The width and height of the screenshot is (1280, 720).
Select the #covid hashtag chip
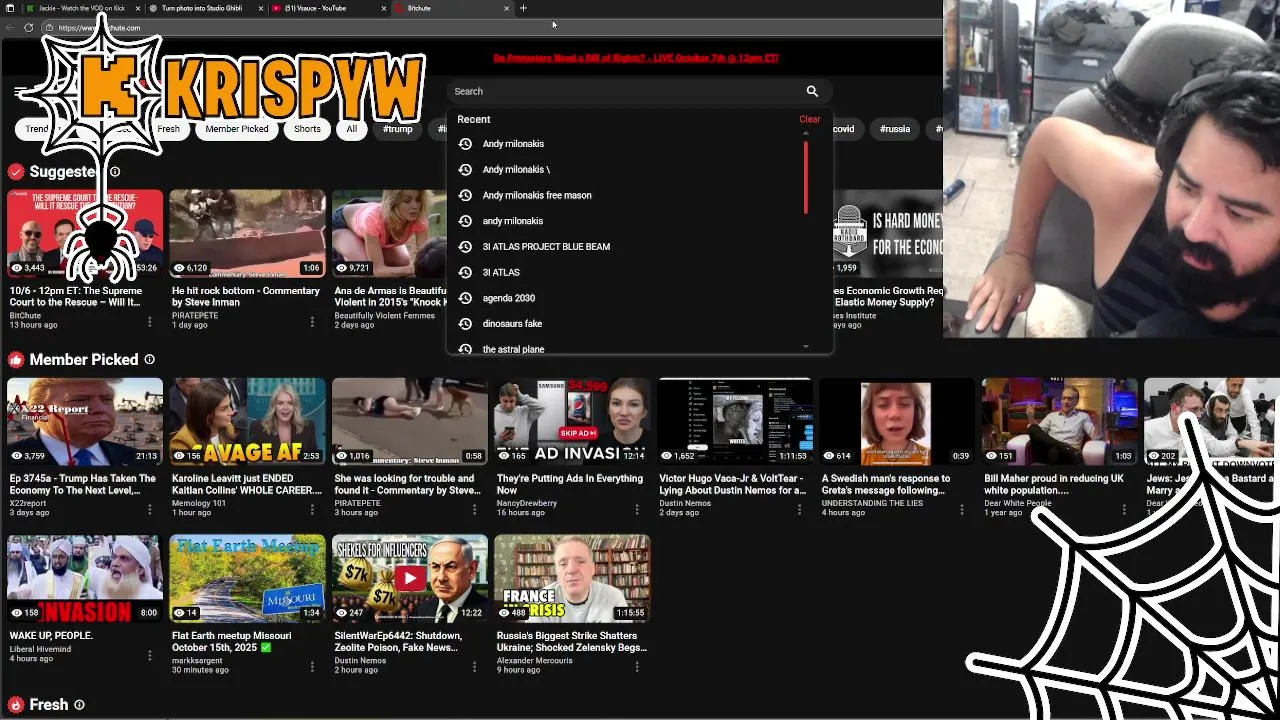(x=844, y=129)
